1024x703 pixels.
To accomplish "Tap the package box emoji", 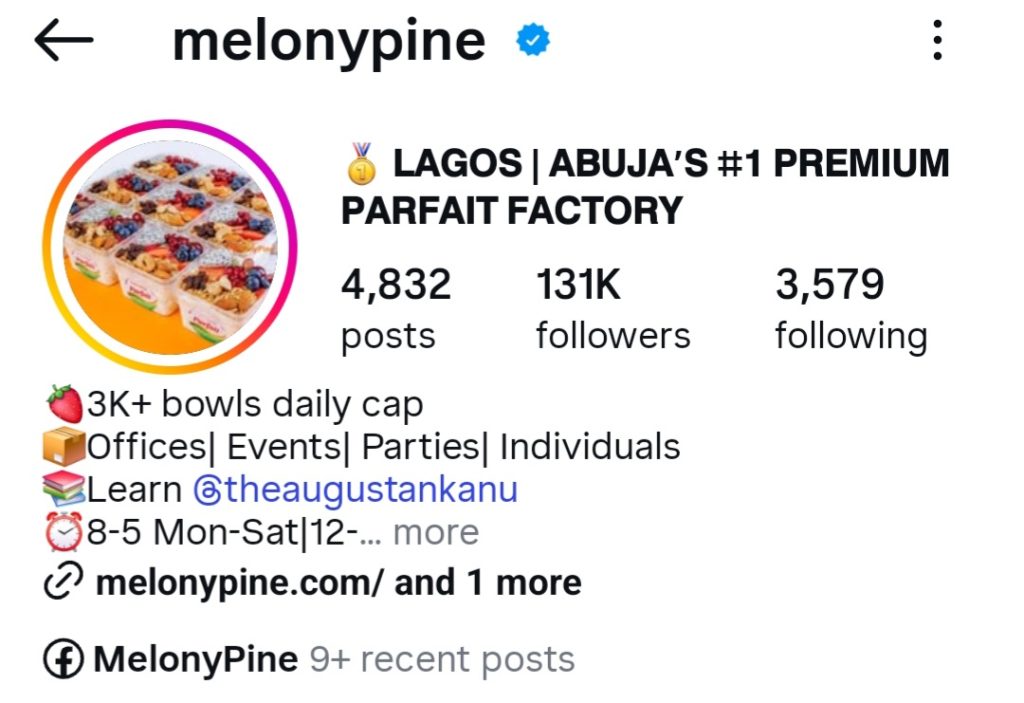I will pos(65,447).
